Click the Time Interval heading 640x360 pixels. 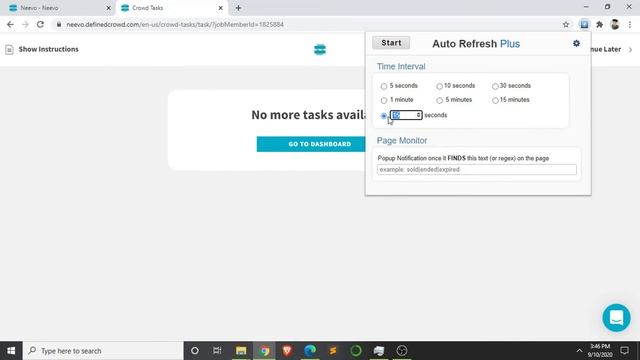[401, 67]
